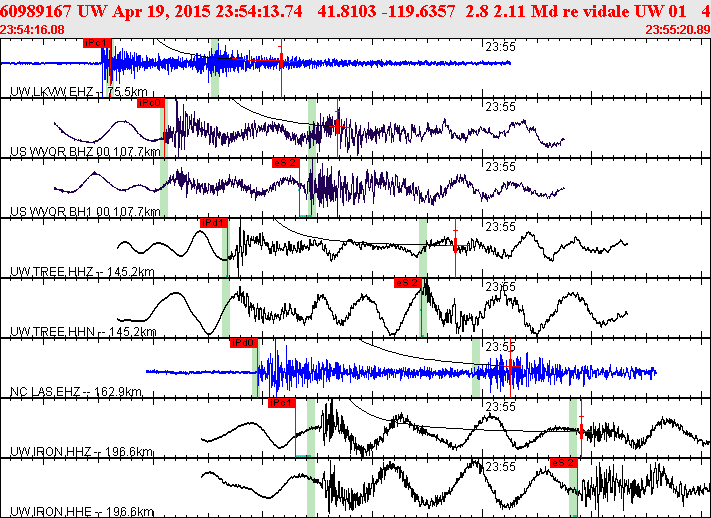This screenshot has width=711, height=518.
Task: Click the green S-arrival bar on LKWW trace
Action: 215,68
